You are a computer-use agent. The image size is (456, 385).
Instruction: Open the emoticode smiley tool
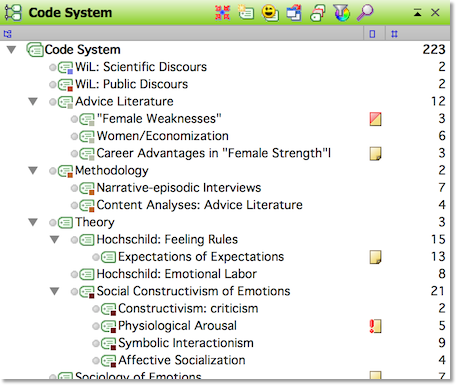[x=270, y=13]
